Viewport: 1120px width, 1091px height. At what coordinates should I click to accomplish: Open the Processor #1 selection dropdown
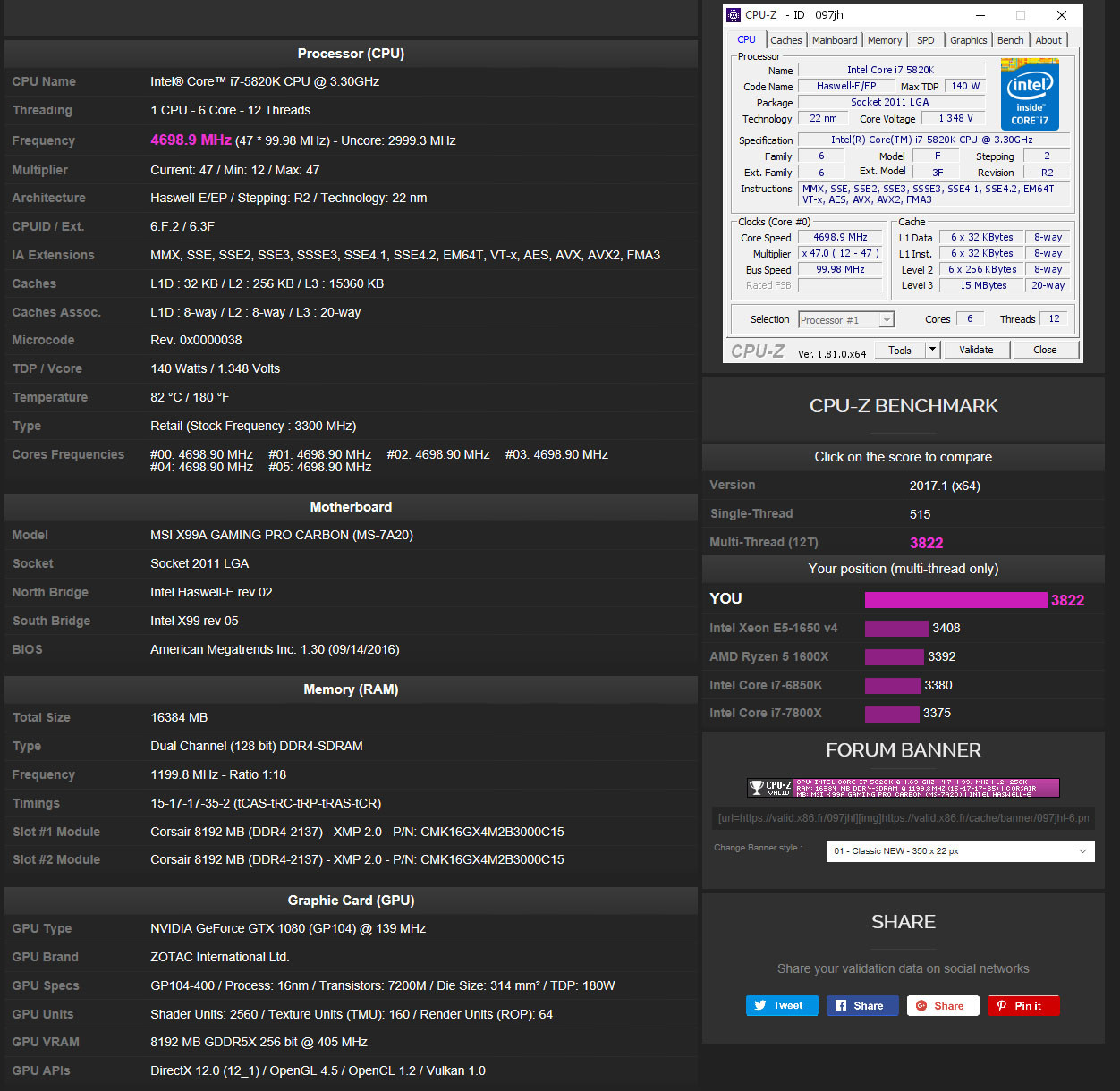point(846,320)
